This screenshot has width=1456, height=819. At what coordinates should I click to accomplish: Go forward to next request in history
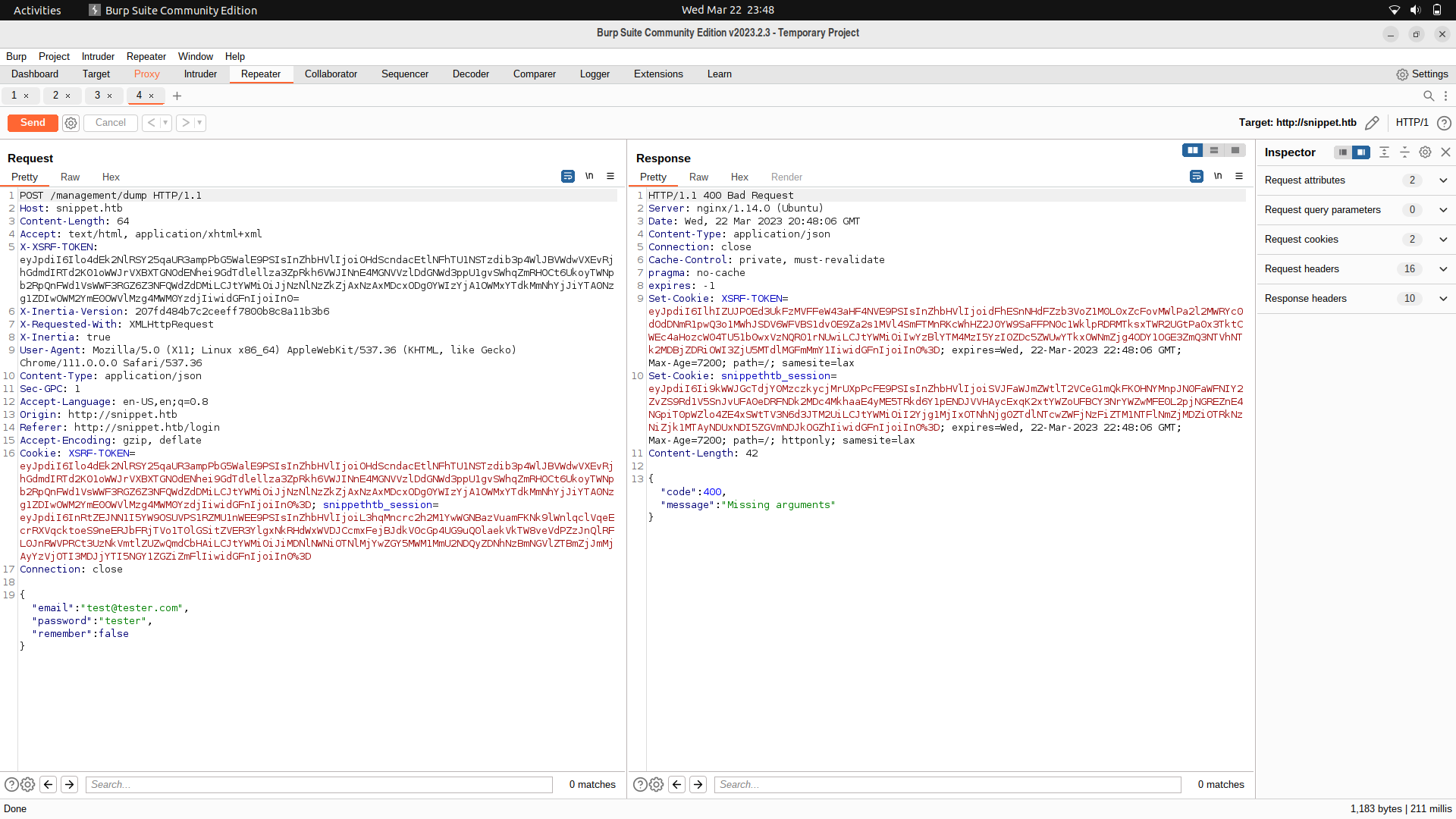click(x=186, y=123)
